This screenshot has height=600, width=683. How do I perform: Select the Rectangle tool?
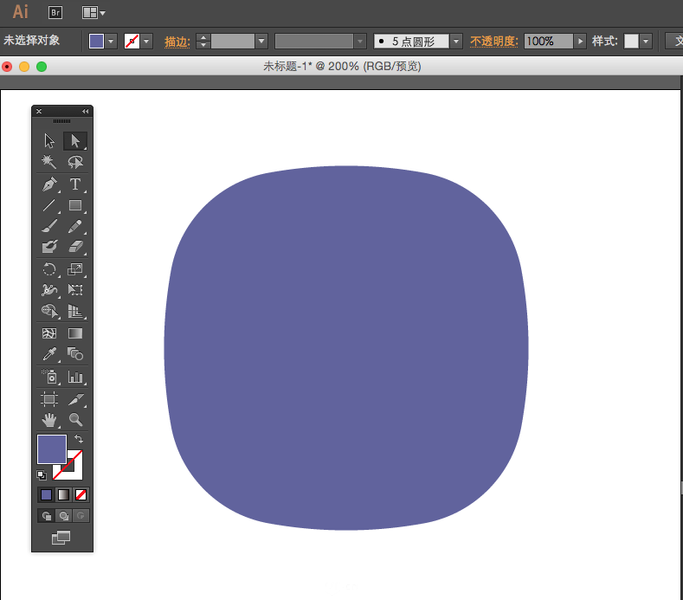(75, 205)
